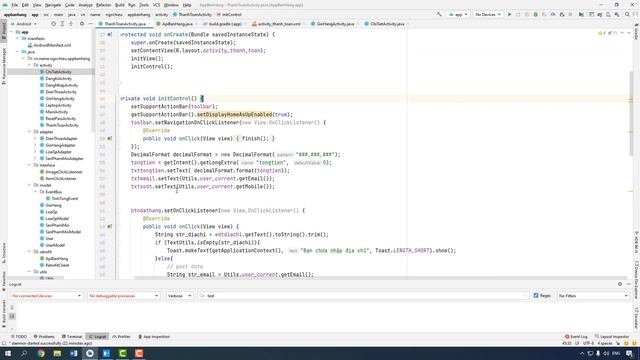Image resolution: width=640 pixels, height=360 pixels.
Task: Switch to ApiBanHang.java tab
Action: pyautogui.click(x=177, y=24)
